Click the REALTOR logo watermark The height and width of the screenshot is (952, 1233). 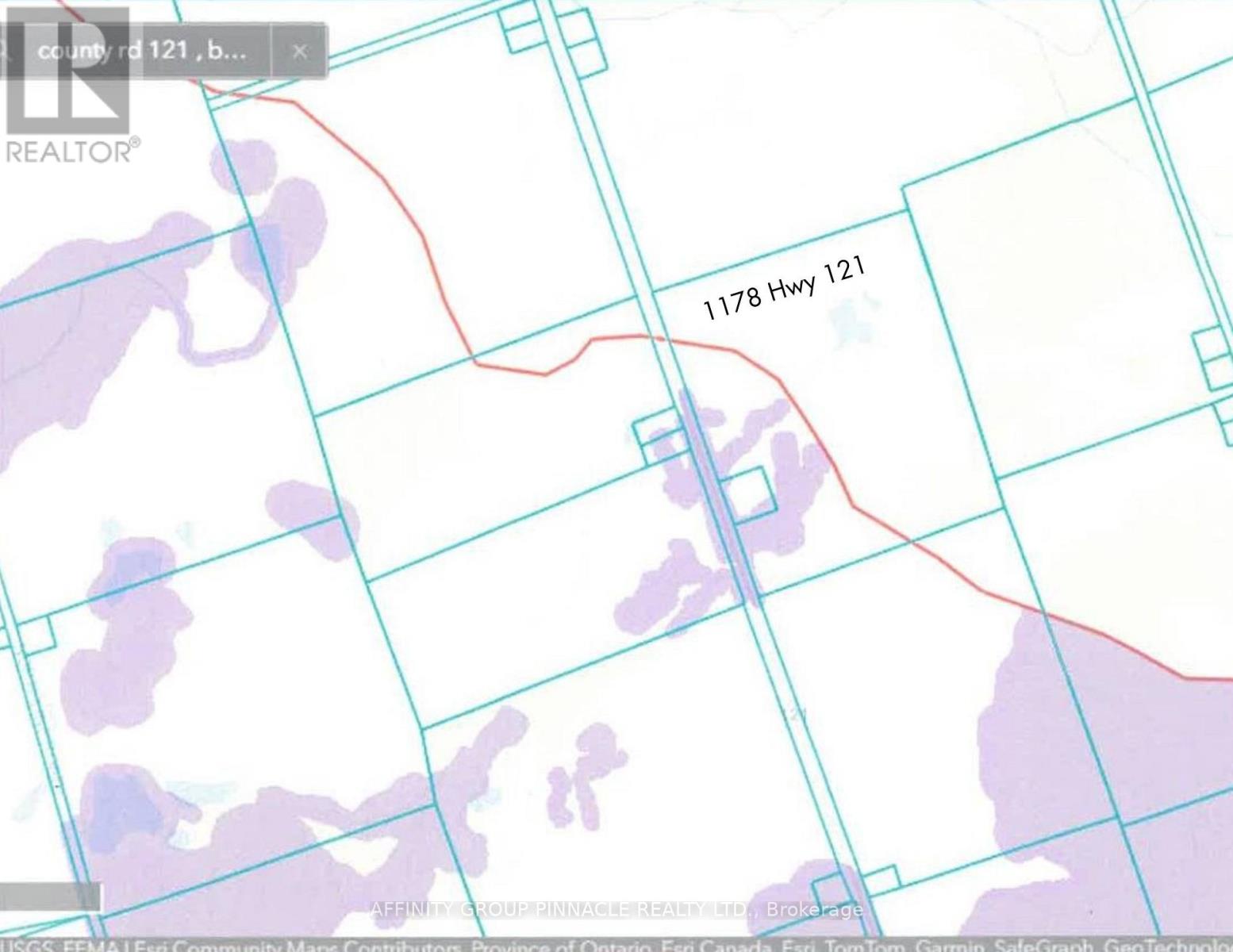pyautogui.click(x=70, y=86)
